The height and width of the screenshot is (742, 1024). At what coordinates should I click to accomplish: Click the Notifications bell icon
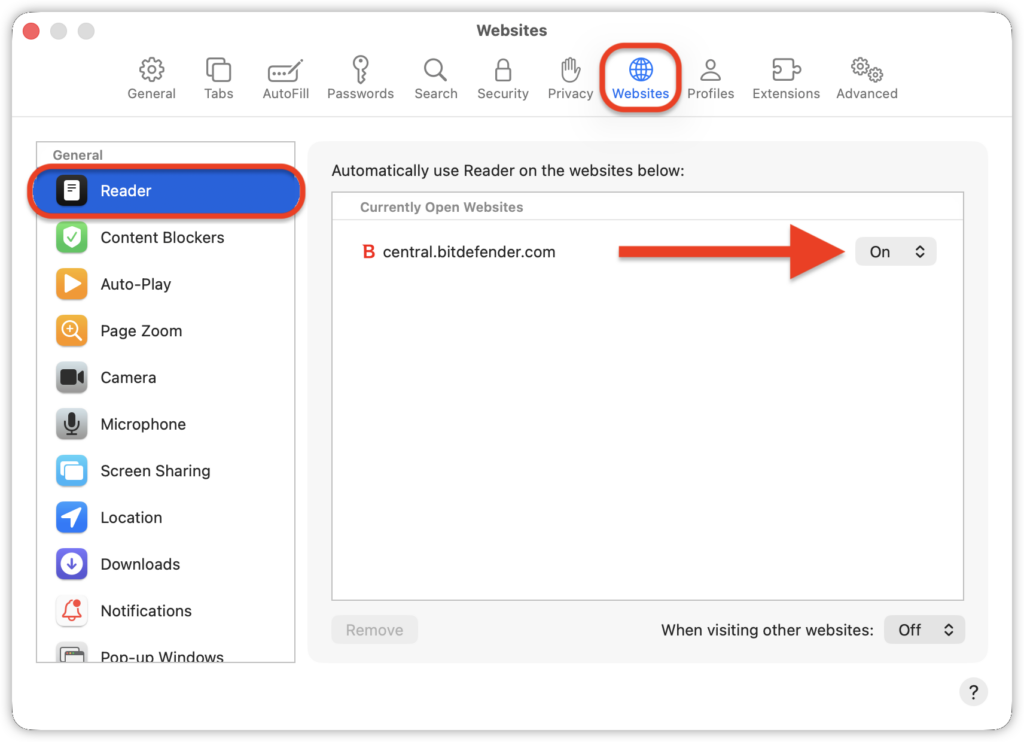coord(72,611)
